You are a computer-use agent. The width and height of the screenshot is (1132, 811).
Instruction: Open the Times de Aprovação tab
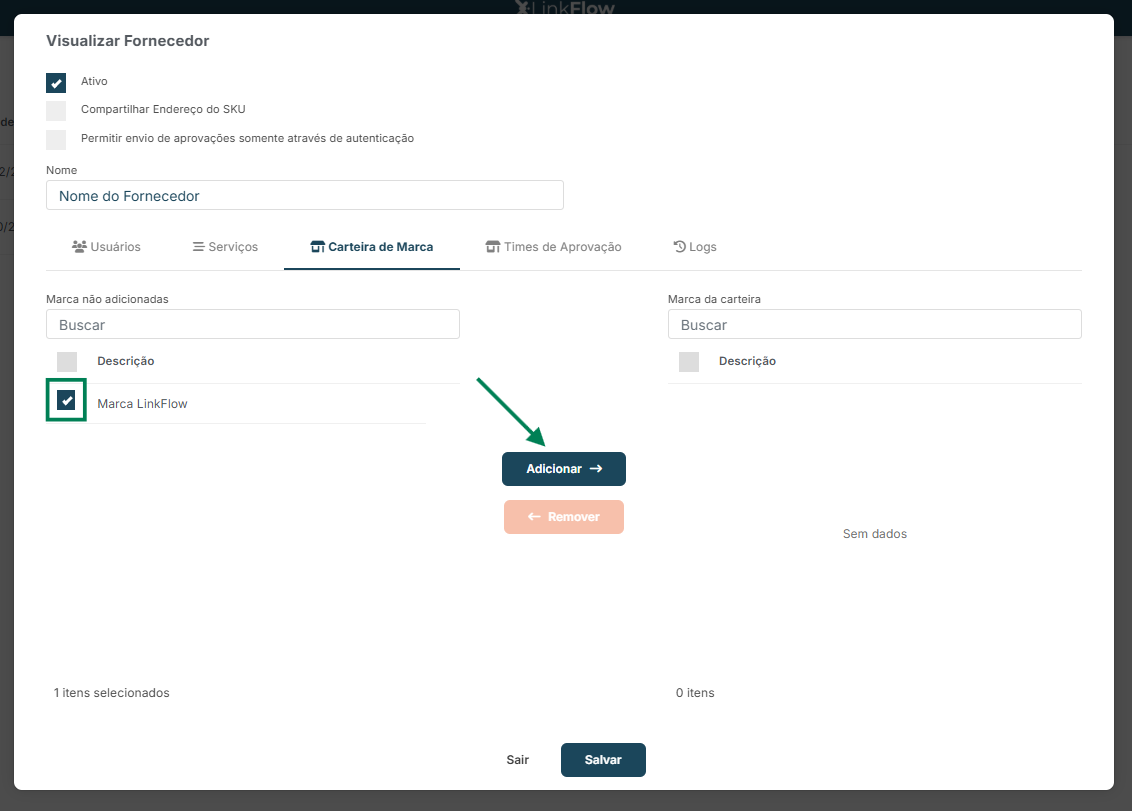coord(553,247)
